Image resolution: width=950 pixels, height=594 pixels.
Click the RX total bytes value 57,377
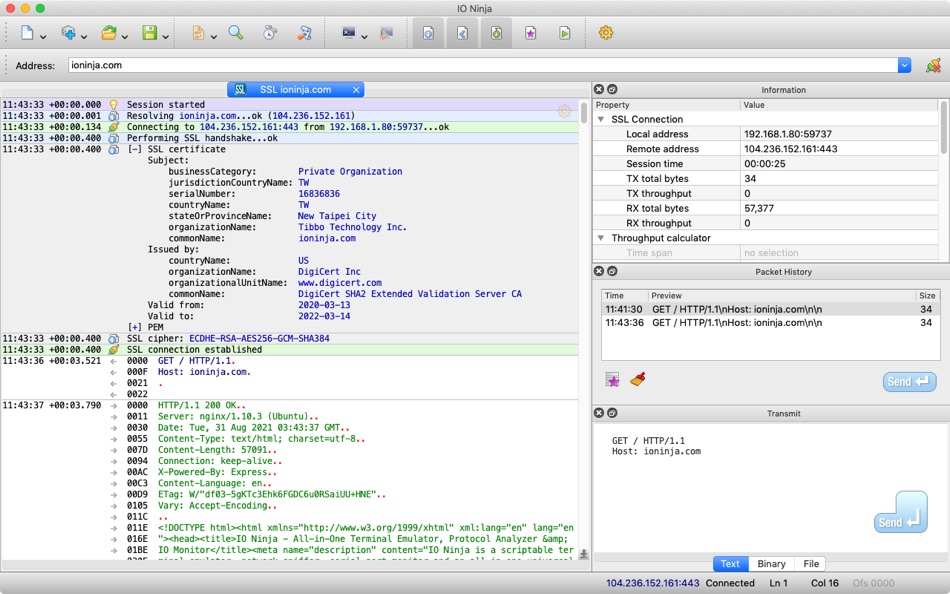tap(759, 208)
